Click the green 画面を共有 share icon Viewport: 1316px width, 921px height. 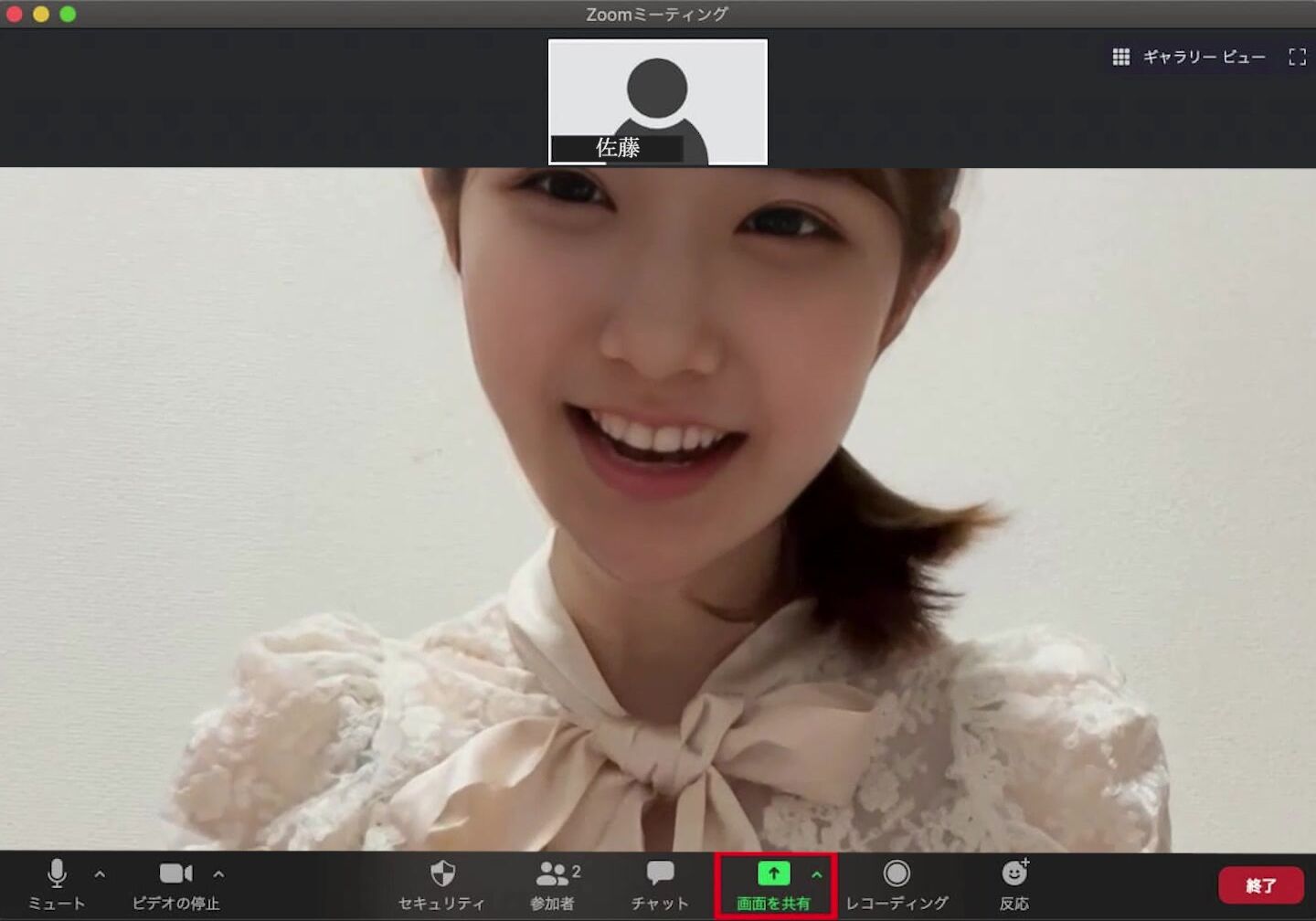point(773,874)
